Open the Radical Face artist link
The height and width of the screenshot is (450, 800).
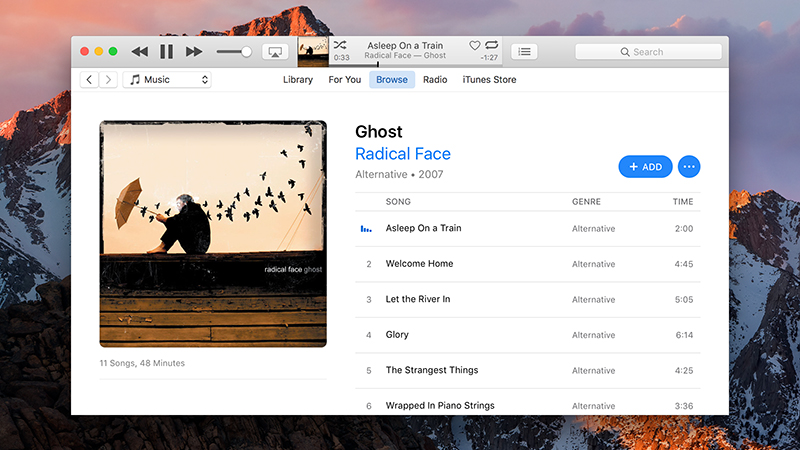click(403, 154)
